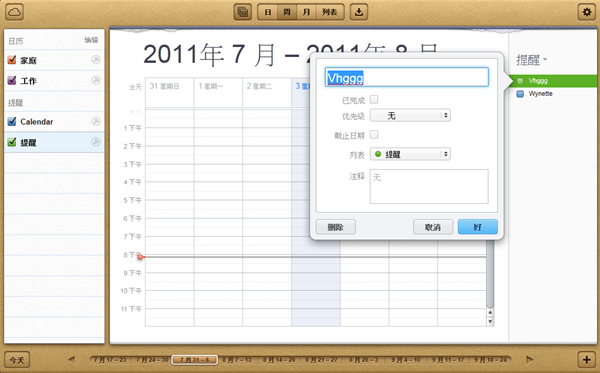Select the Vhggg reminder row on right
600x373 pixels.
[553, 81]
